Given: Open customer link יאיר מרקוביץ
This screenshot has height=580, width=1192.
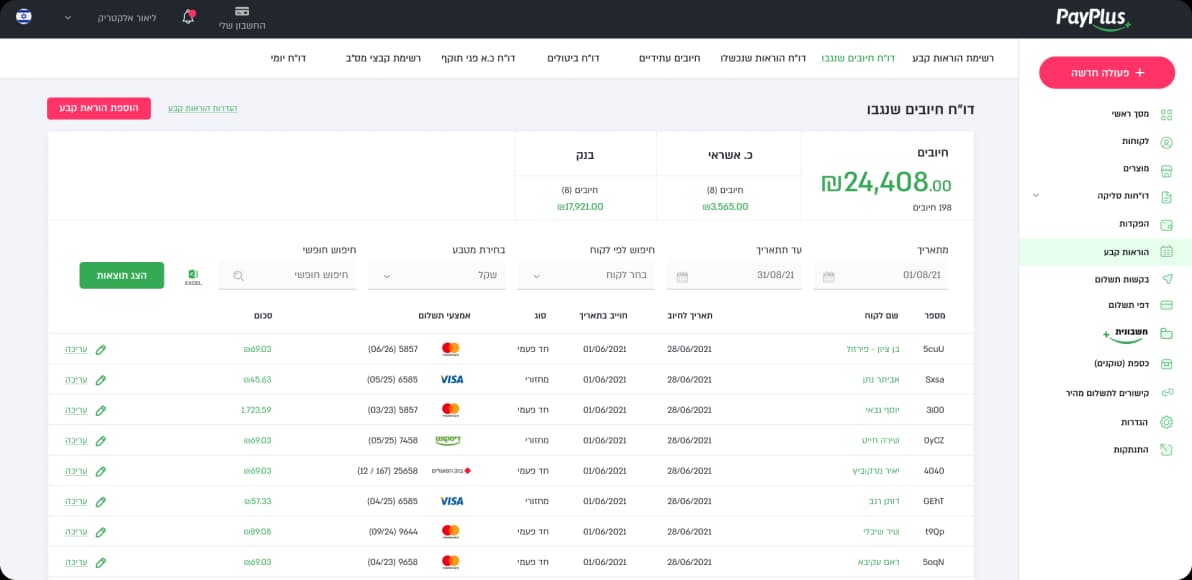Looking at the screenshot, I should tap(876, 471).
